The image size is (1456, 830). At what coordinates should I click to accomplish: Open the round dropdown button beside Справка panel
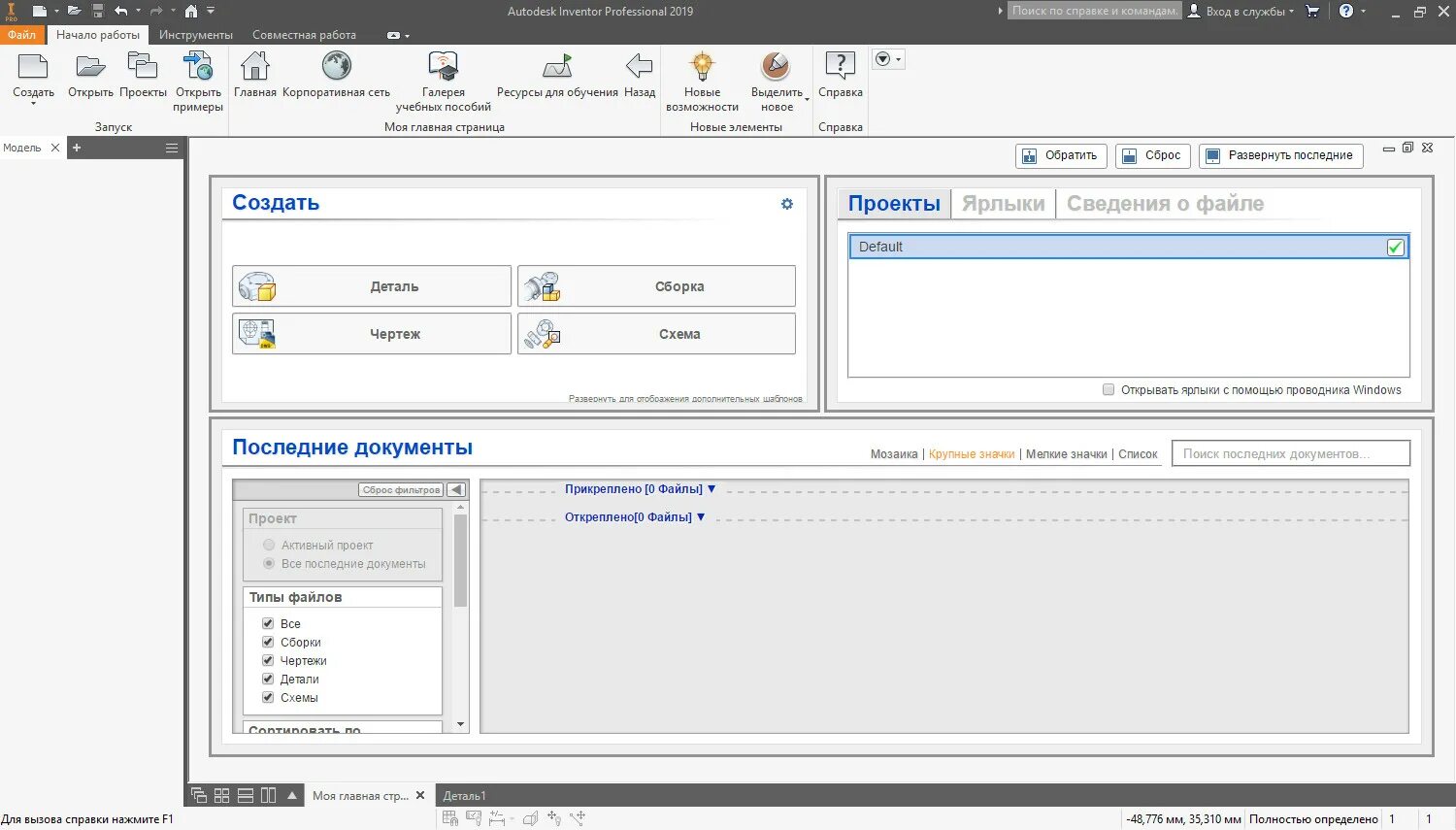click(887, 59)
